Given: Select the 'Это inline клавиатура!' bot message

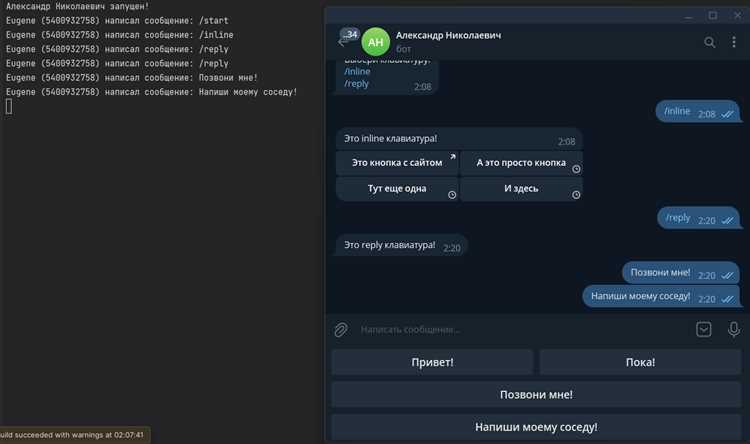Looking at the screenshot, I should pos(459,139).
